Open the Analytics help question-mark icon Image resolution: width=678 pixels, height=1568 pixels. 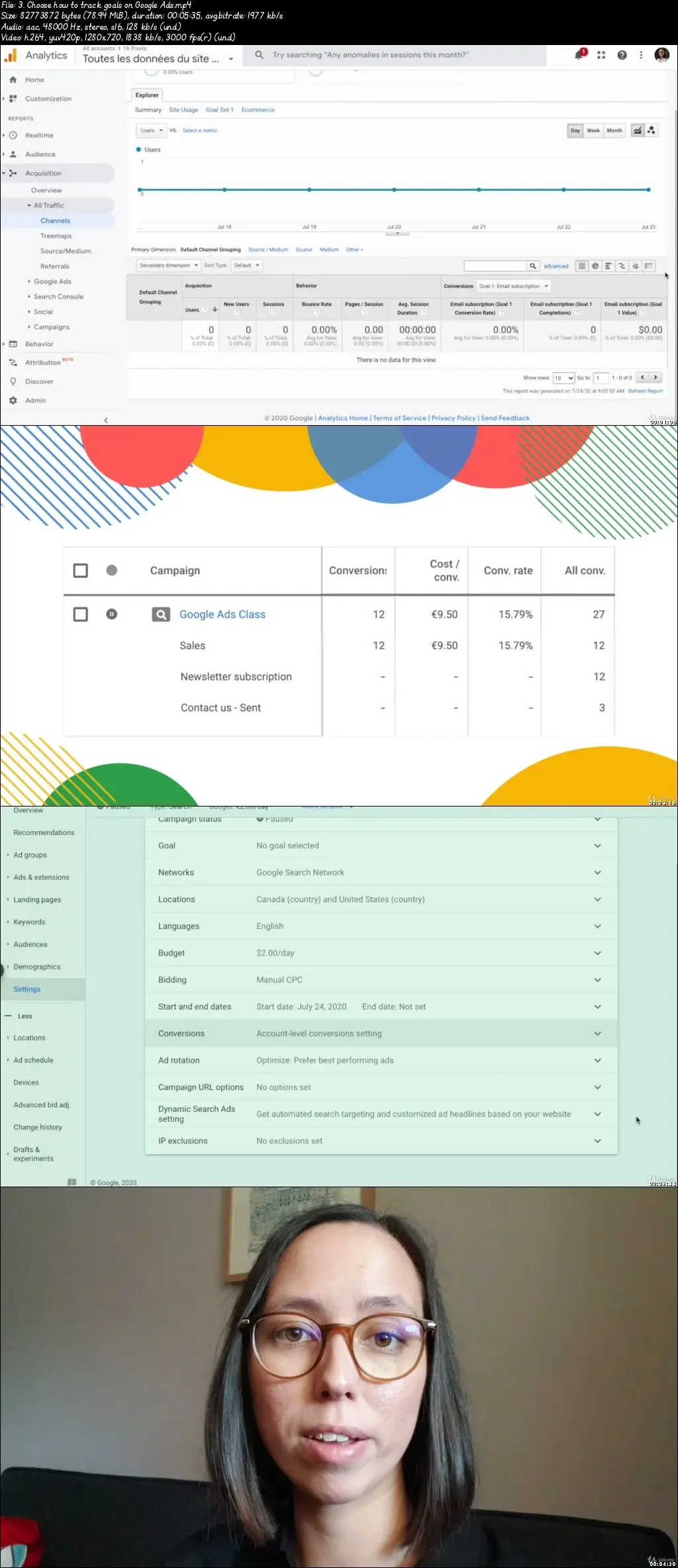click(x=622, y=55)
